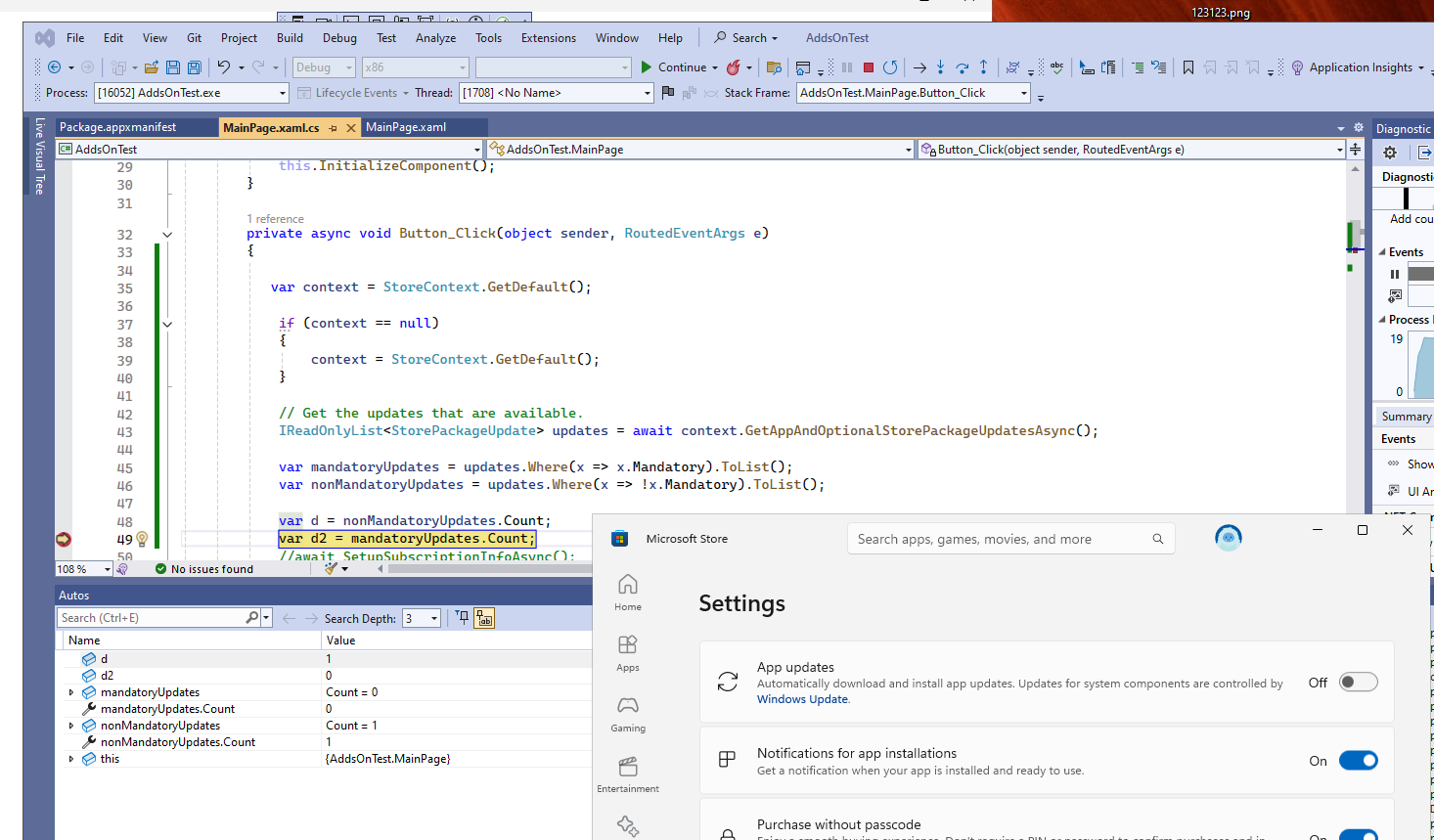
Task: Expand the nonMandatoryUpdates variable
Action: [x=71, y=726]
